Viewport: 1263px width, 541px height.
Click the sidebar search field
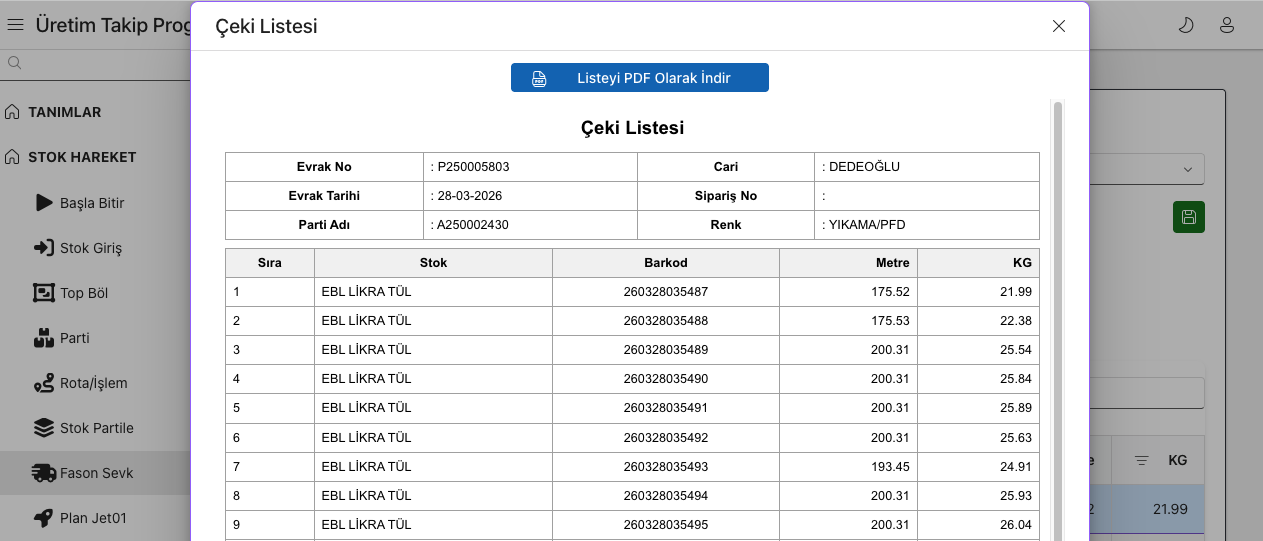pos(100,63)
